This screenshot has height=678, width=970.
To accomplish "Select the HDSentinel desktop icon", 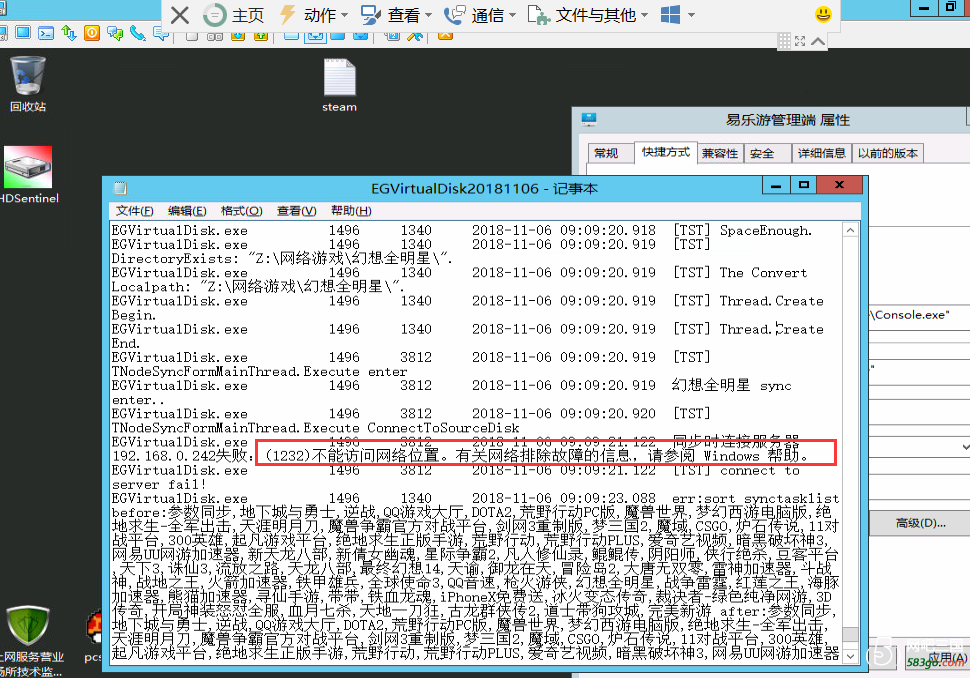I will pyautogui.click(x=28, y=175).
